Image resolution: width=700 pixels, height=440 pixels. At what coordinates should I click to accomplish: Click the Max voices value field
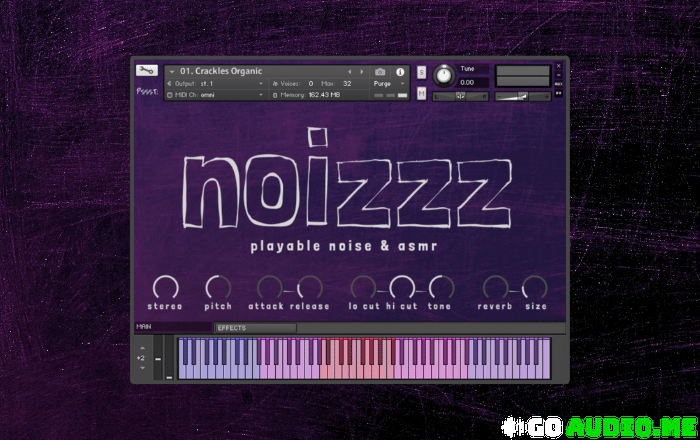[347, 84]
